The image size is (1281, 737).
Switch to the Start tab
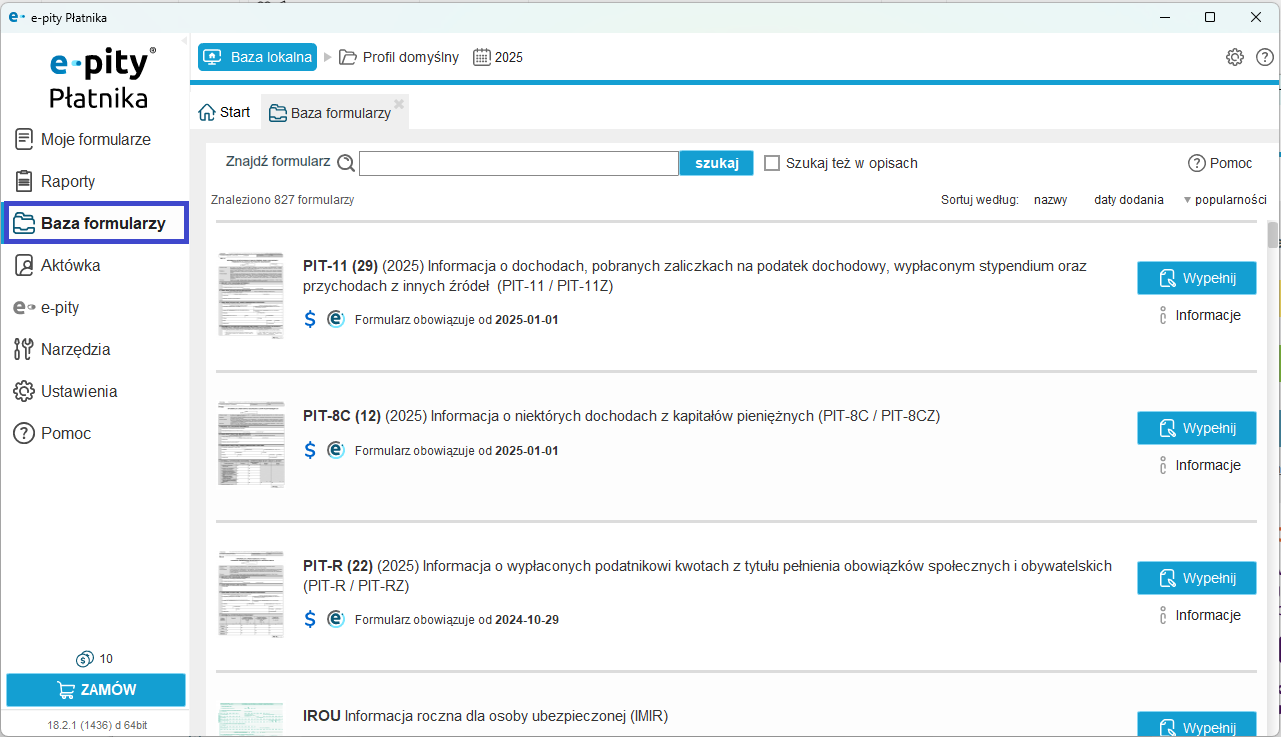[225, 112]
